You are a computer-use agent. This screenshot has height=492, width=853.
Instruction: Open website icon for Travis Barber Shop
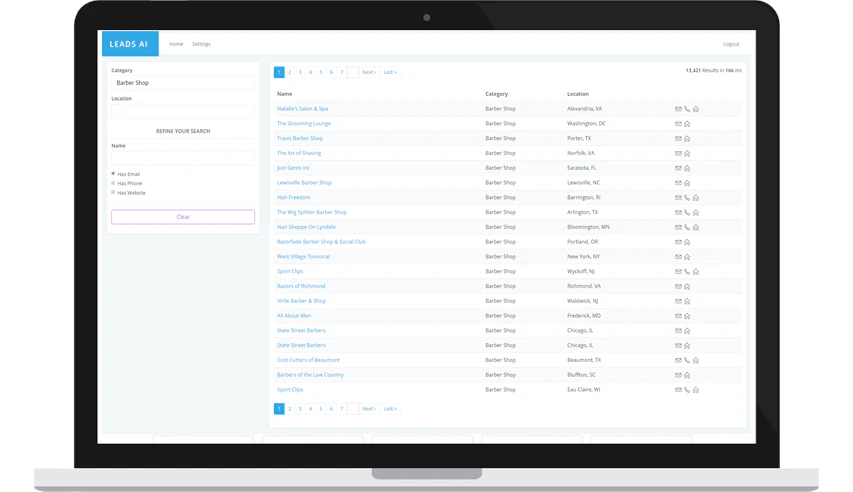[687, 138]
